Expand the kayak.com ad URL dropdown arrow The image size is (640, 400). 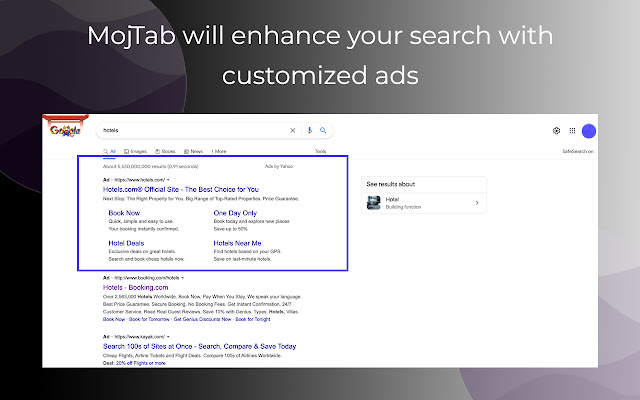click(168, 337)
